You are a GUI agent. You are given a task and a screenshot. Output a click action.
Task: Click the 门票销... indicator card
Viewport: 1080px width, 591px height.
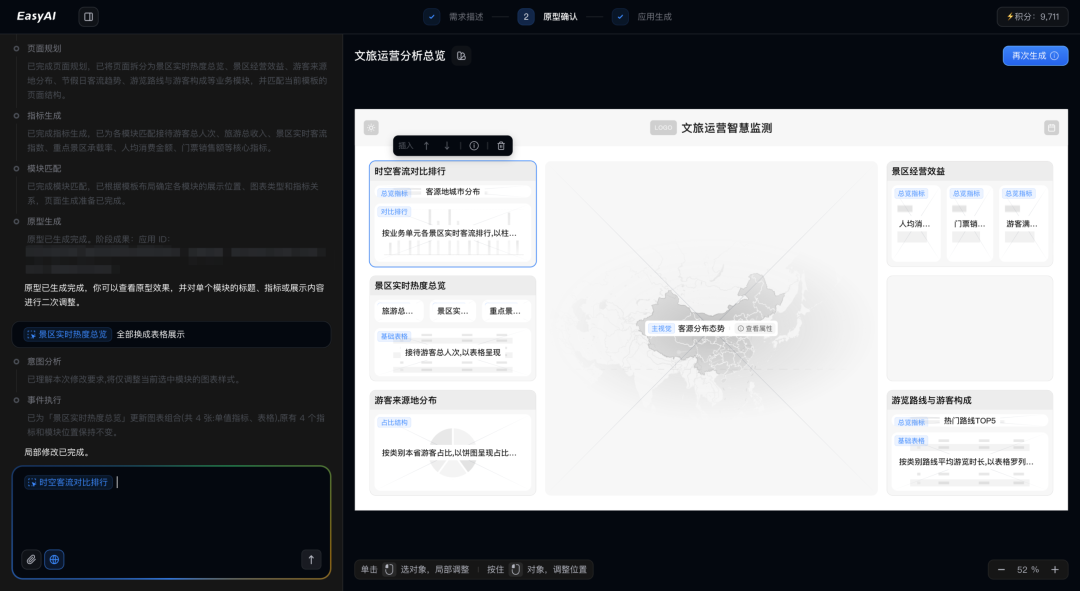click(969, 222)
